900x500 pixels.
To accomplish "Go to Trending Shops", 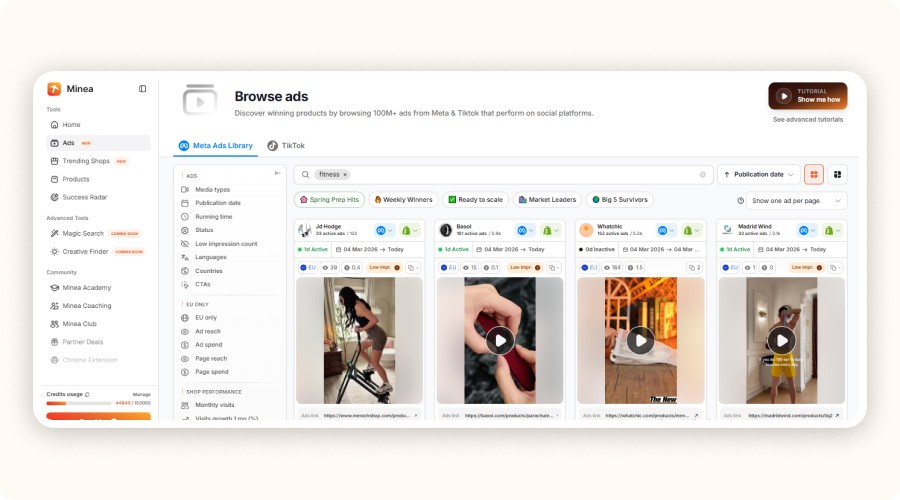I will pos(98,161).
